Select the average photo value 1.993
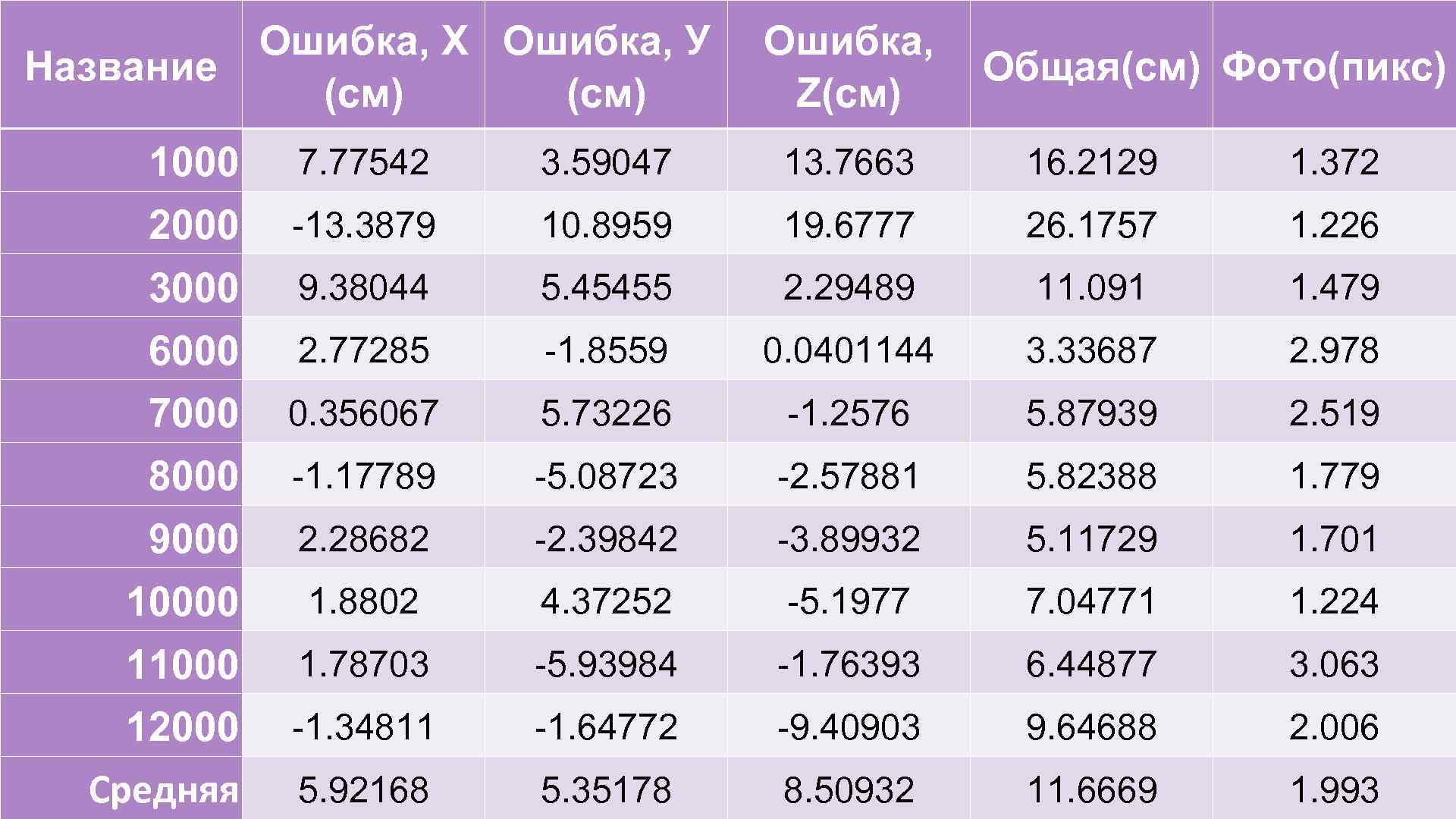Viewport: 1456px width, 819px height. 1334,789
